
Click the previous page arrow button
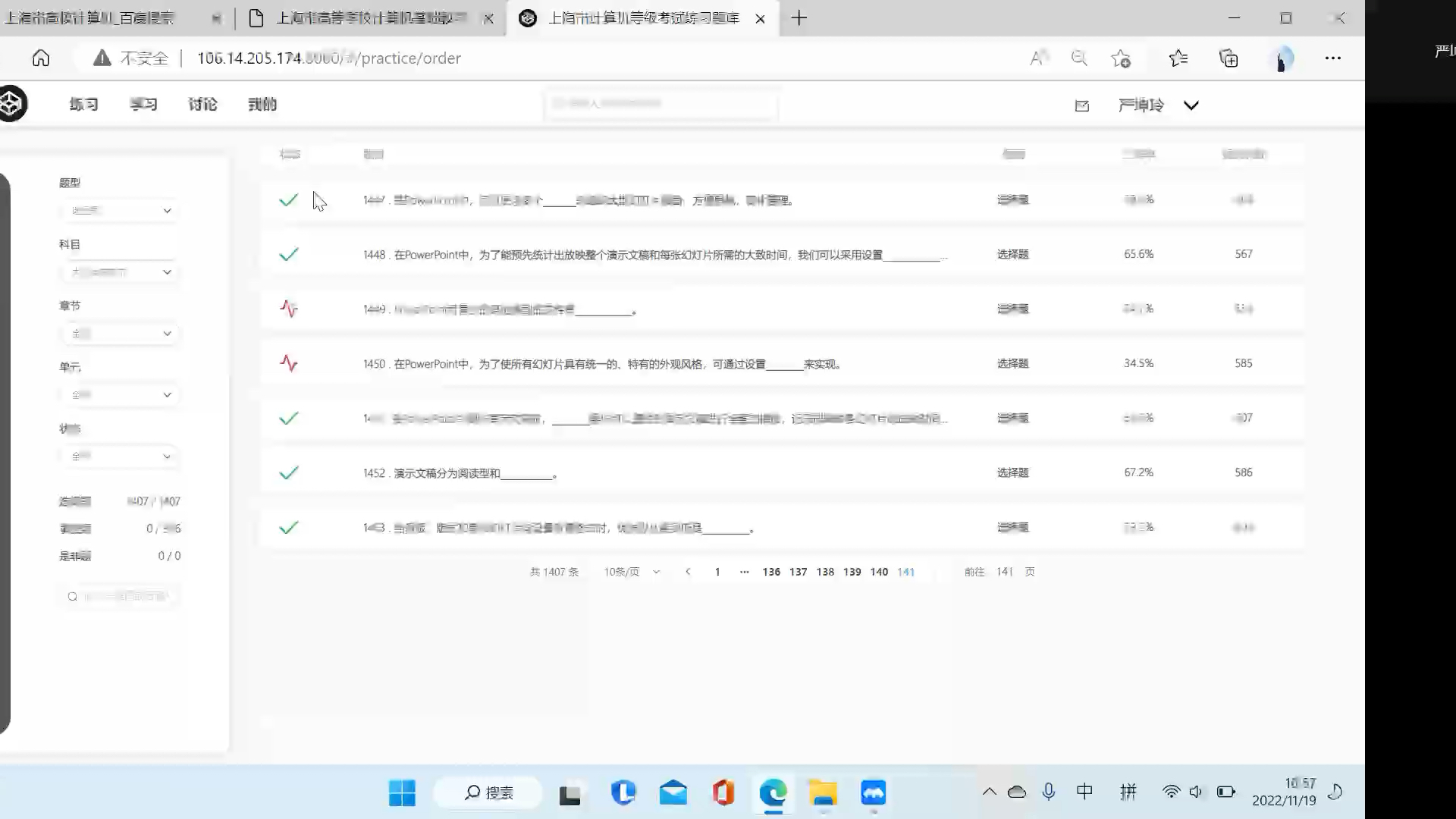[x=688, y=572]
